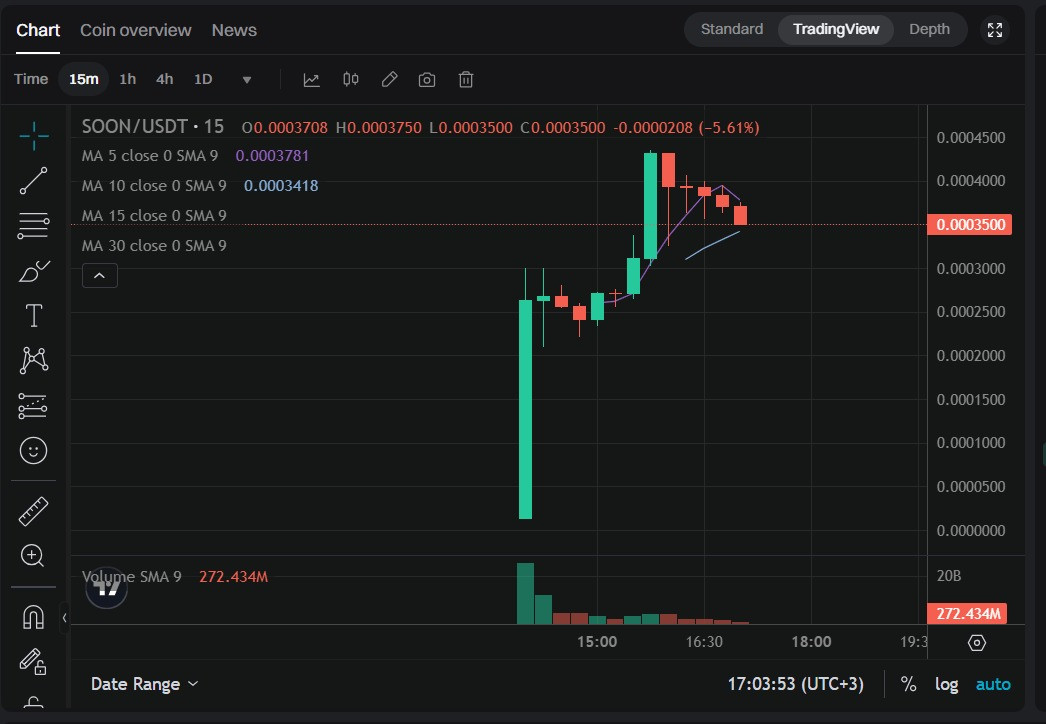Open the forecast and measurement tools

[33, 406]
